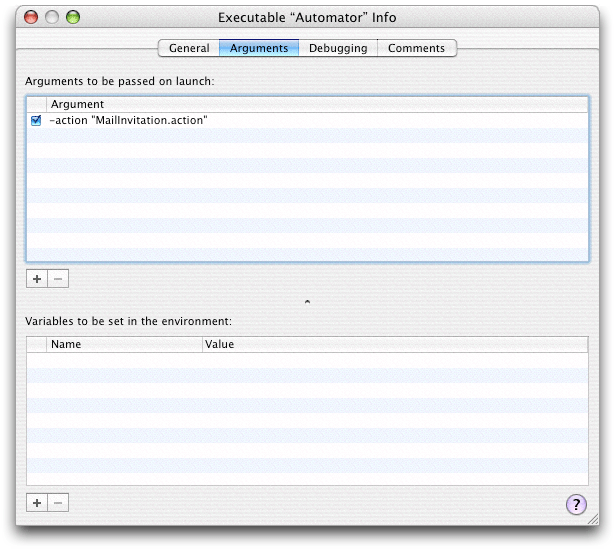This screenshot has height=550, width=615.
Task: Select the -action "MailInvitation.action" argument row
Action: point(300,120)
